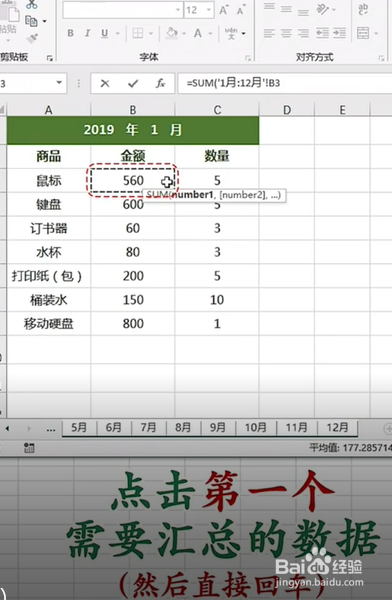This screenshot has height=600, width=392.
Task: Switch to the 7月 sheet tab
Action: (148, 427)
